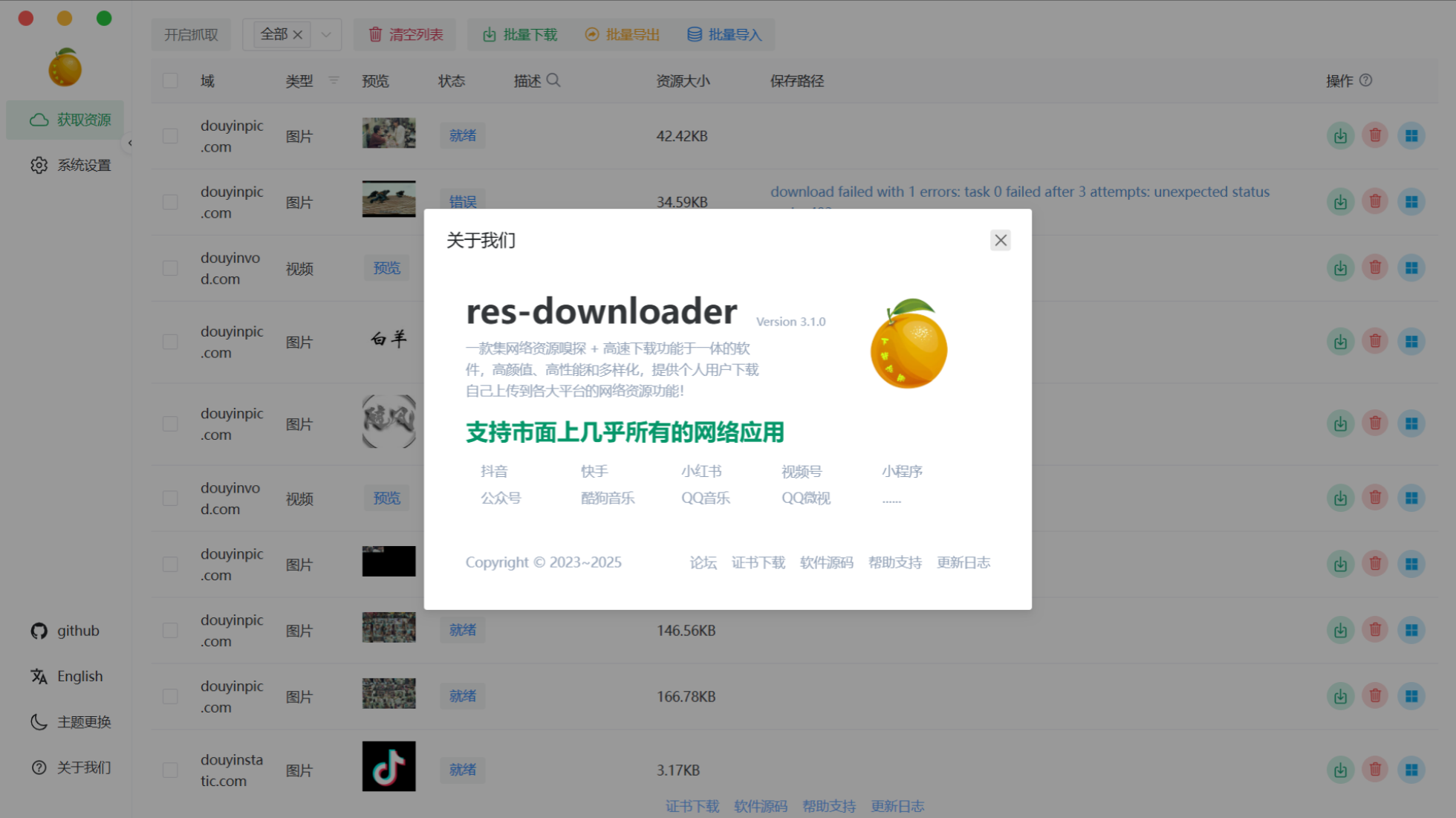Viewport: 1456px width, 818px height.
Task: Check the 3.17KB row checkbox
Action: 170,770
